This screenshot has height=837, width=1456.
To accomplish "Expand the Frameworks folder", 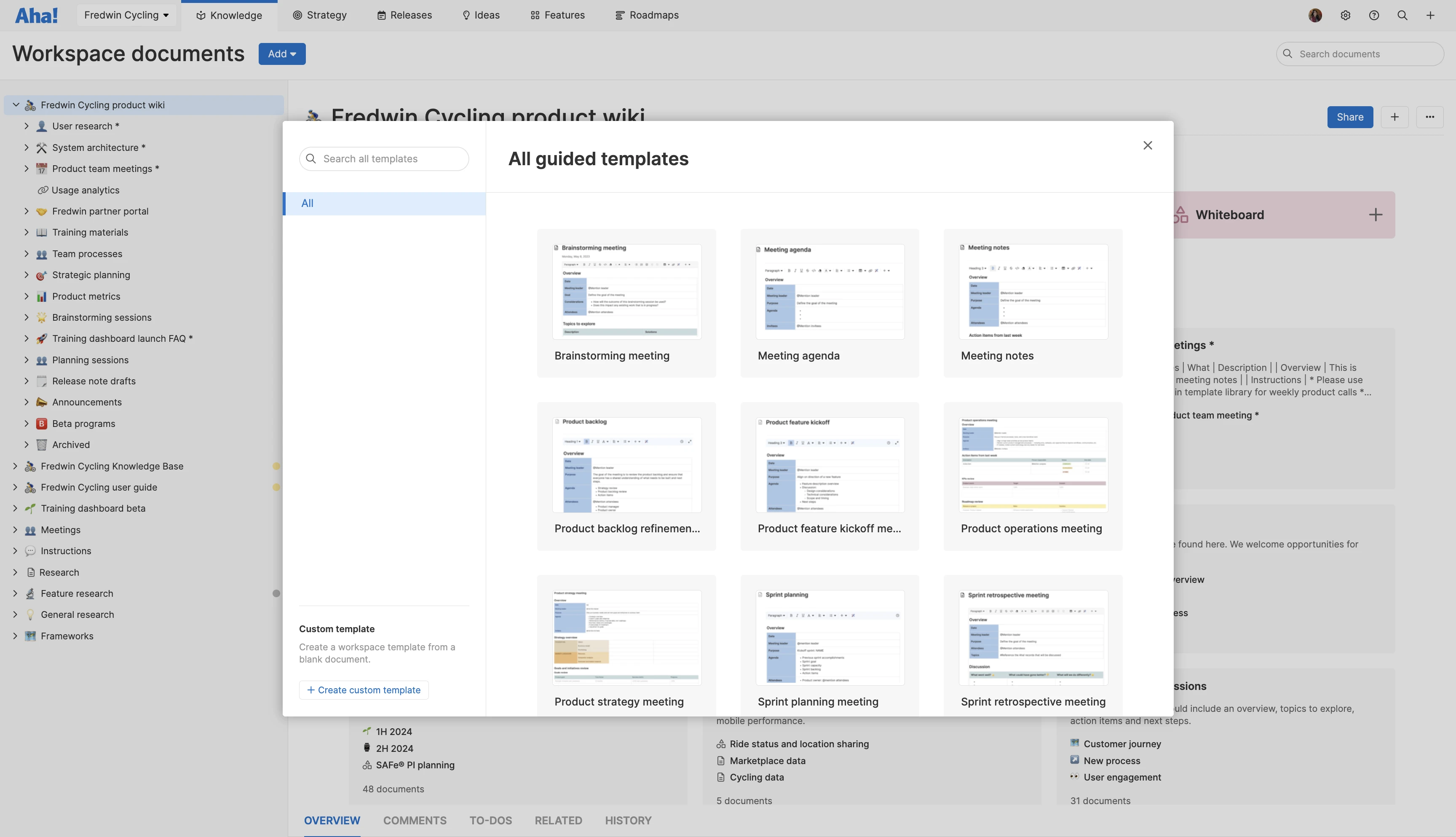I will [16, 636].
